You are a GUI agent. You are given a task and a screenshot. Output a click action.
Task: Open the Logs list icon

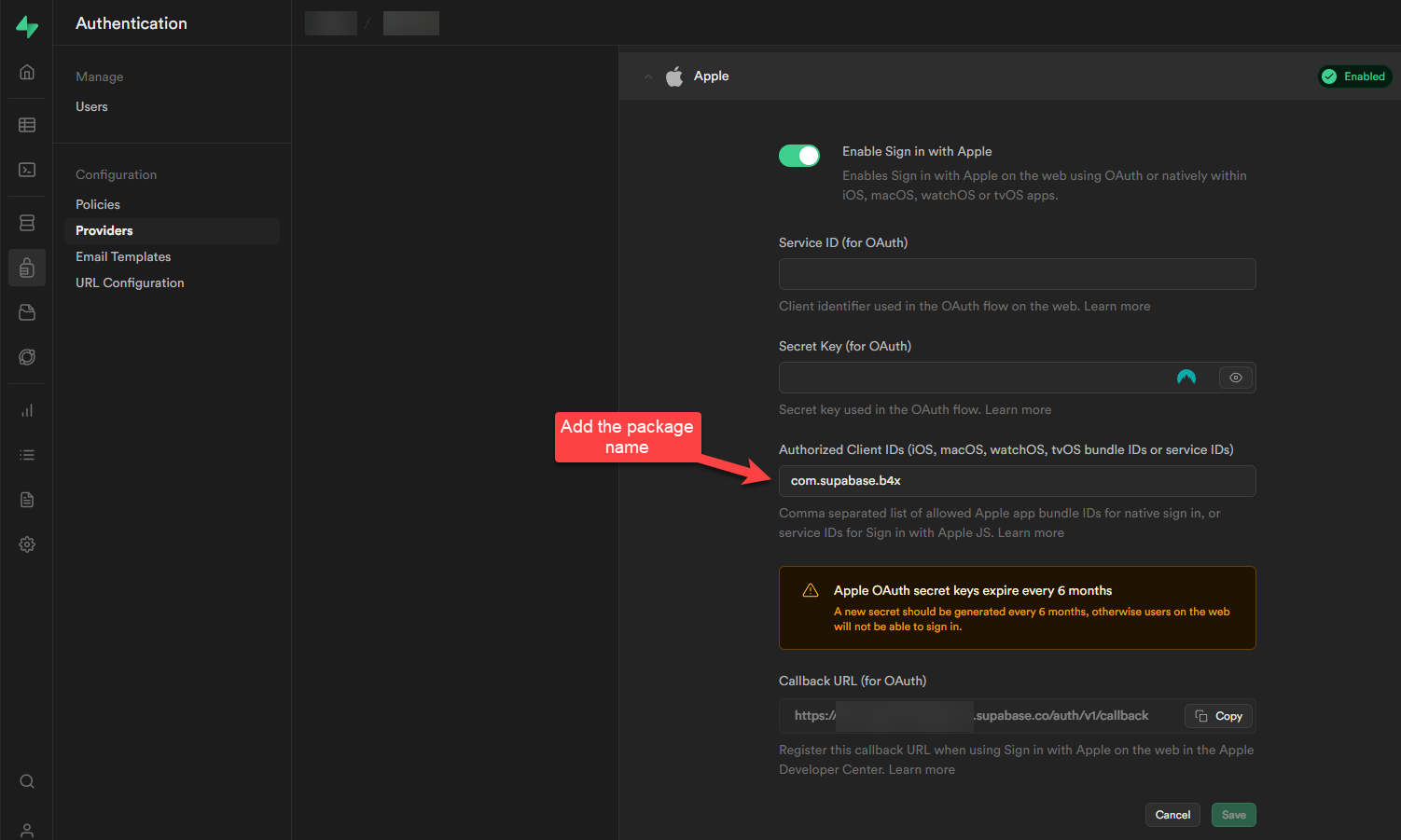coord(27,455)
